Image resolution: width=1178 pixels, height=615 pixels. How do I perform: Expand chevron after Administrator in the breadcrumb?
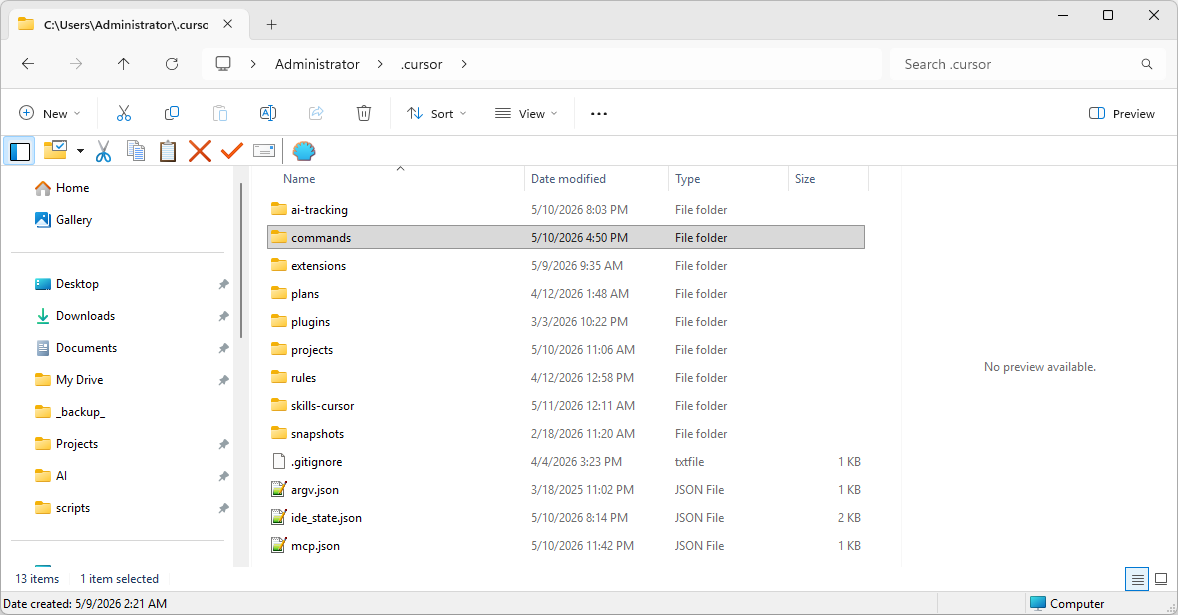click(380, 65)
